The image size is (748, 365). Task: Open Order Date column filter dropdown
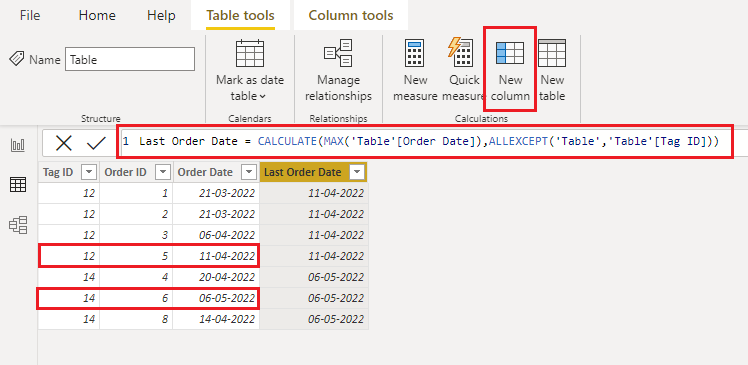pyautogui.click(x=249, y=172)
